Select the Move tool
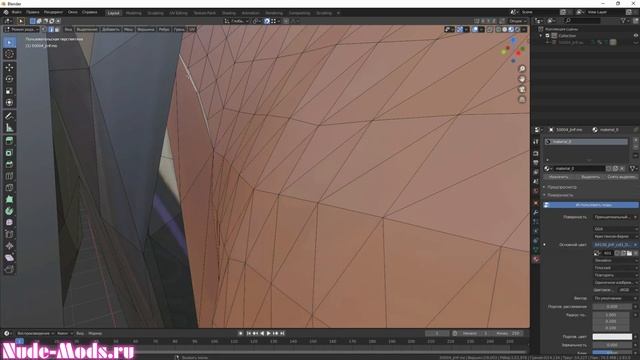This screenshot has width=640, height=360. [9, 67]
